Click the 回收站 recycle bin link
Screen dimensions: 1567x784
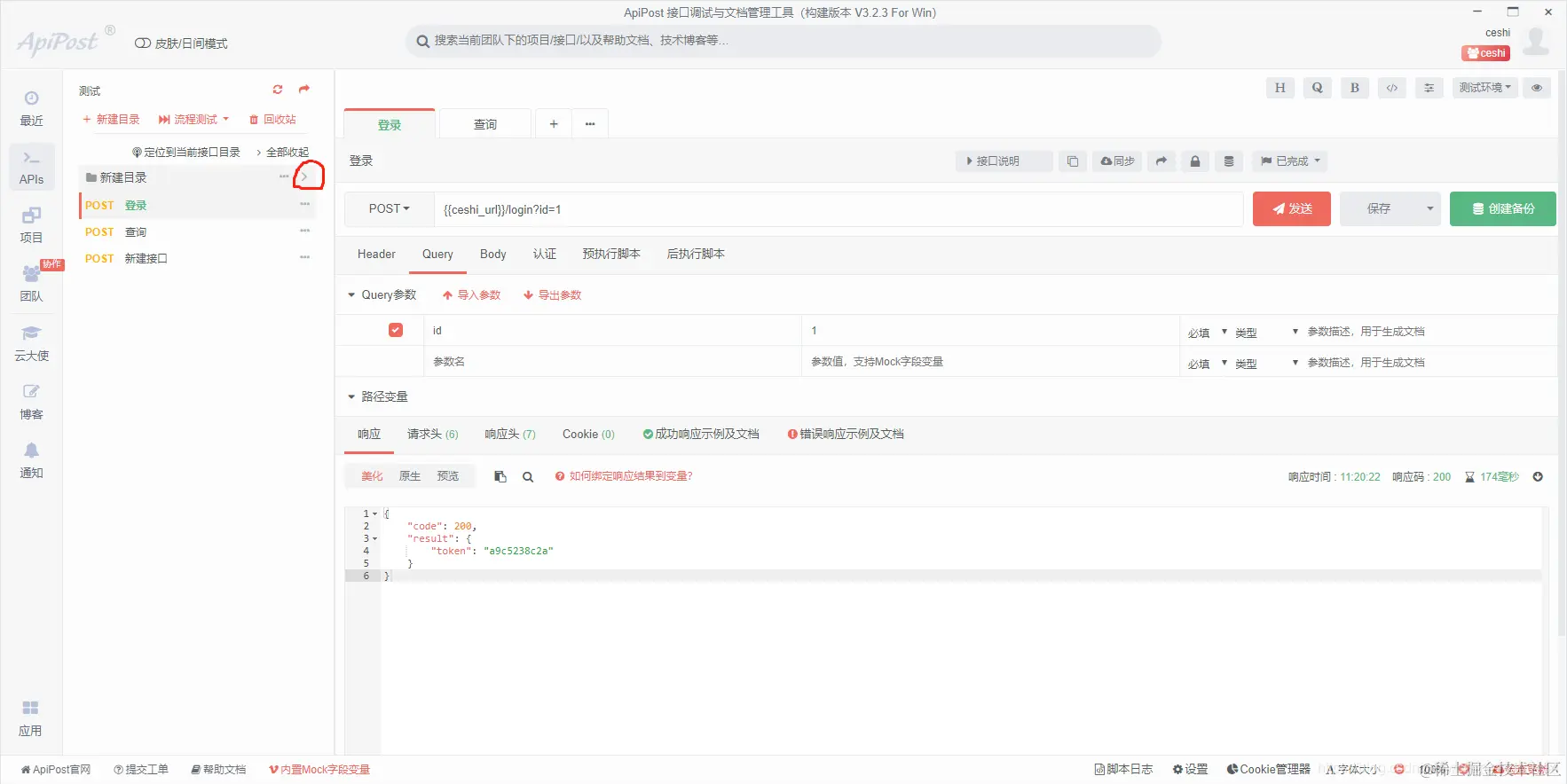(x=272, y=119)
